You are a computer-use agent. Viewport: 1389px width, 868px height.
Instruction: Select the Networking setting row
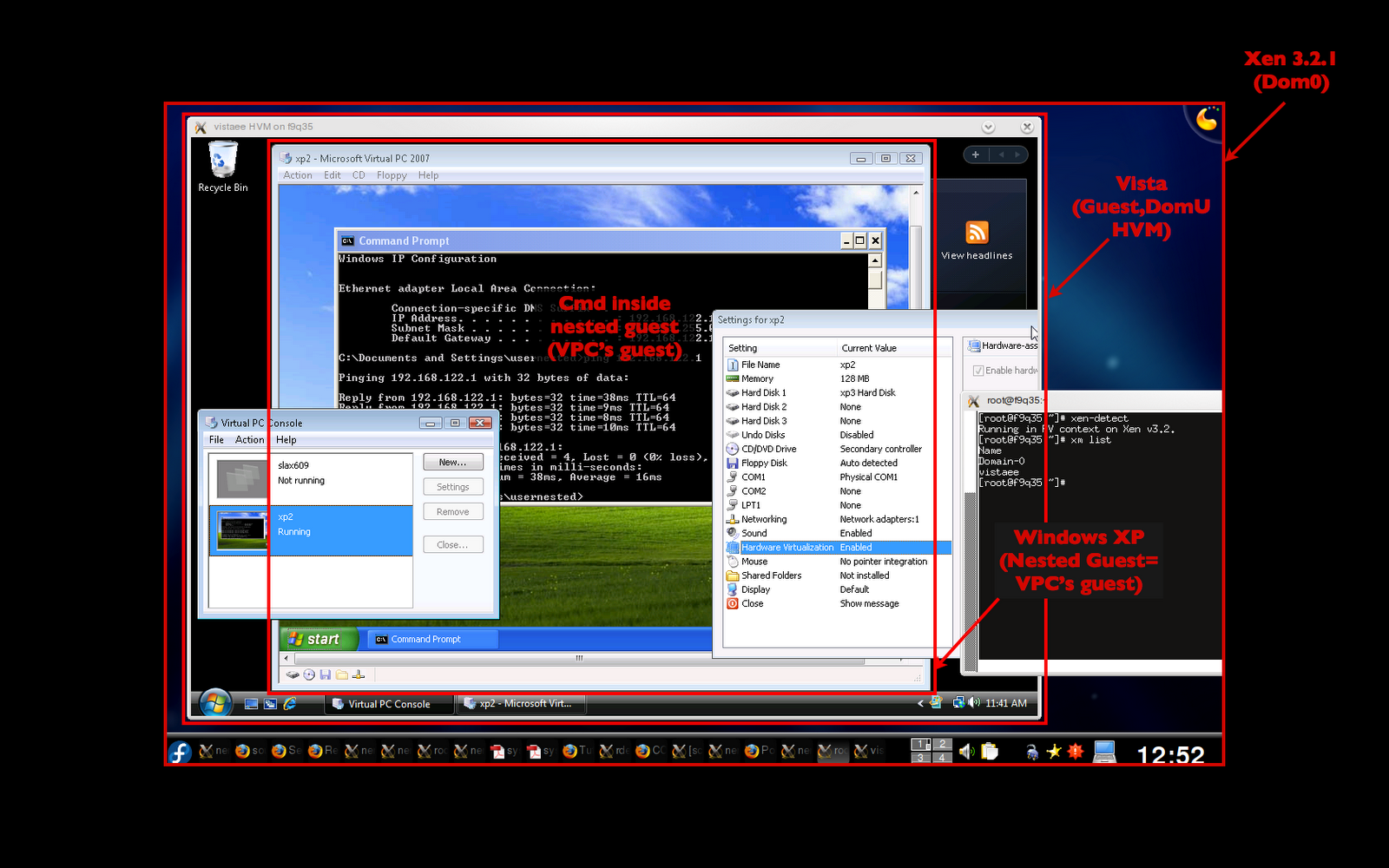tap(838, 519)
